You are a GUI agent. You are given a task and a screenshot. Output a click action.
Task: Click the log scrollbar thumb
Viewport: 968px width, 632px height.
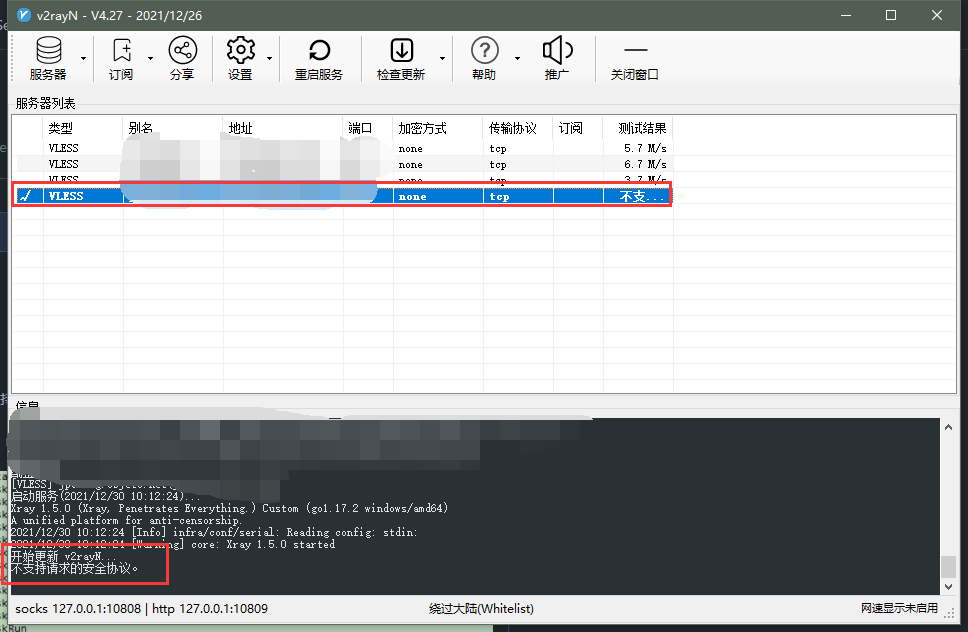click(x=948, y=567)
